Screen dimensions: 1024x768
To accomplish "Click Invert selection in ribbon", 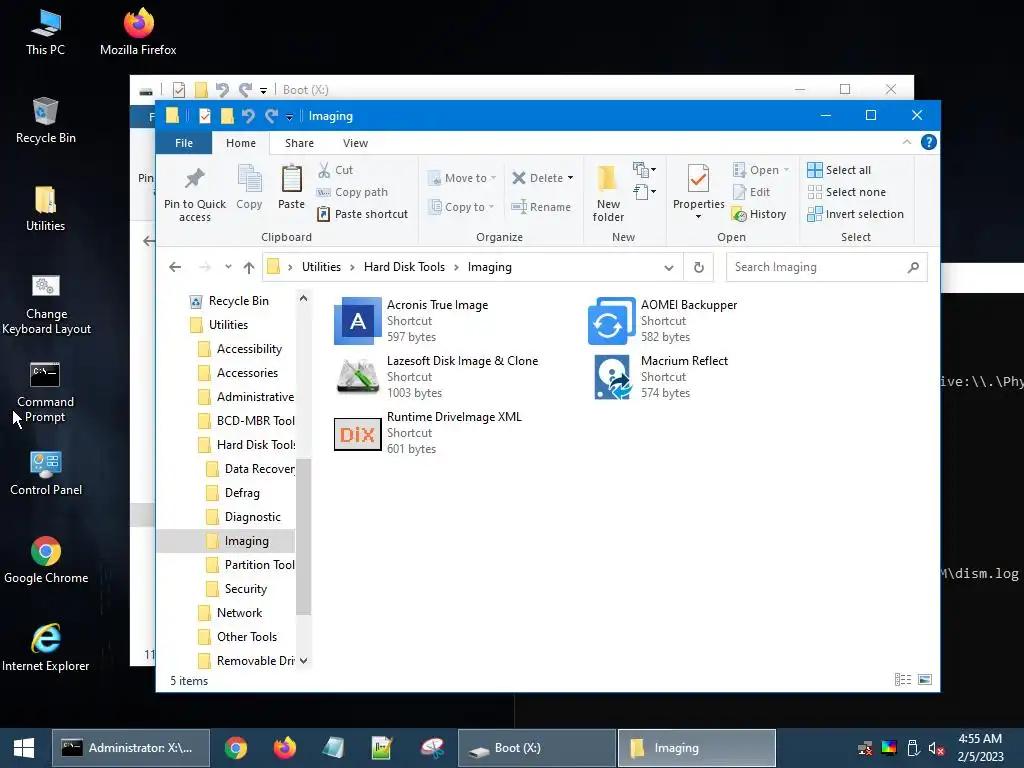I will (x=856, y=214).
